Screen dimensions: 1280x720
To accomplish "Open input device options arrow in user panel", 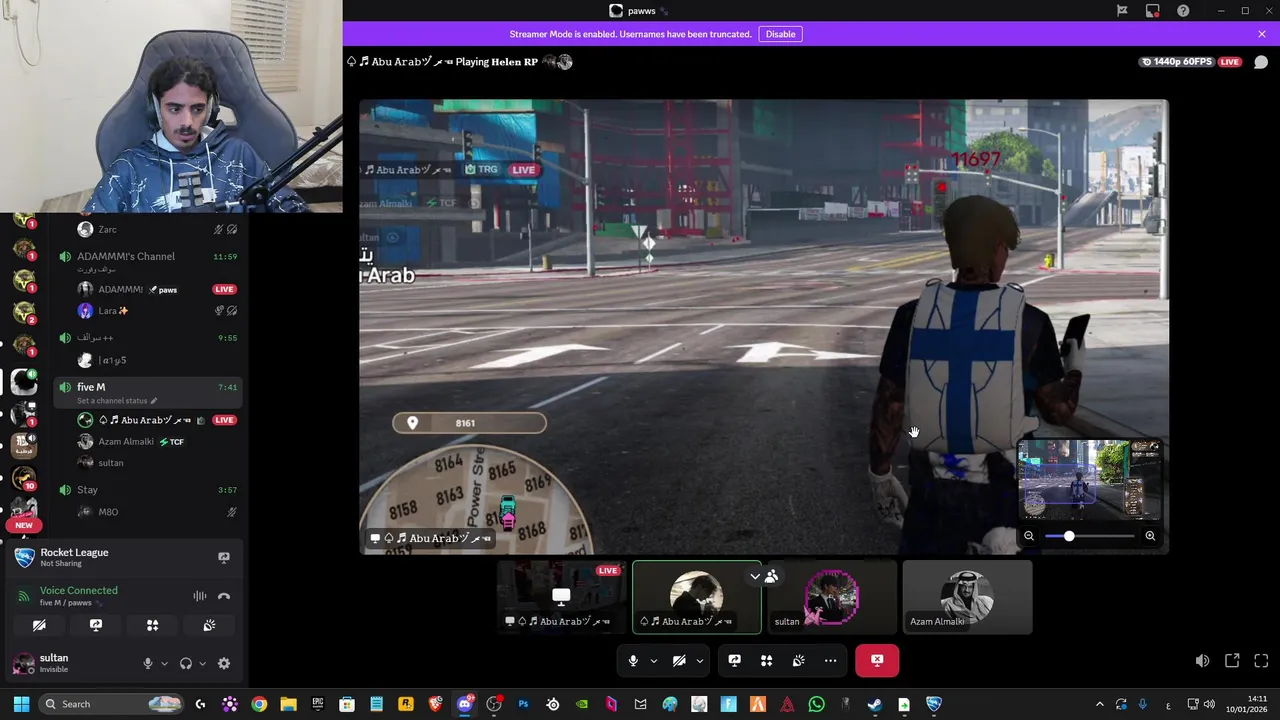I will [x=164, y=663].
